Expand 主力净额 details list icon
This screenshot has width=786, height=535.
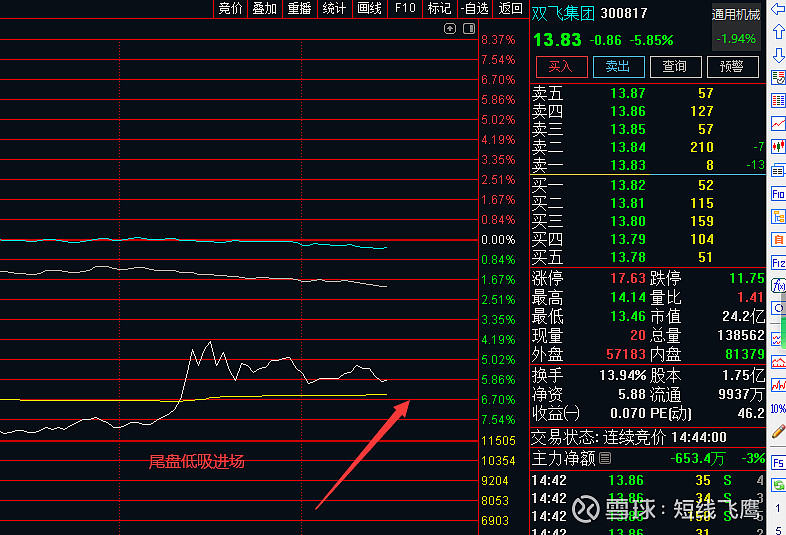tap(605, 458)
